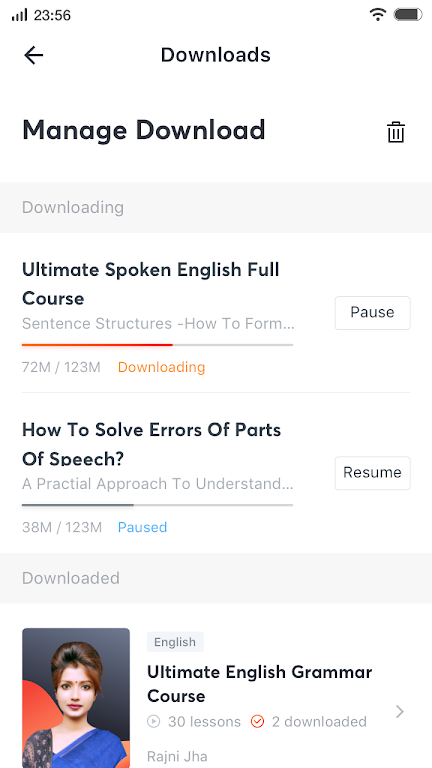
Task: Tap the cellular signal bars icon
Action: coord(20,15)
